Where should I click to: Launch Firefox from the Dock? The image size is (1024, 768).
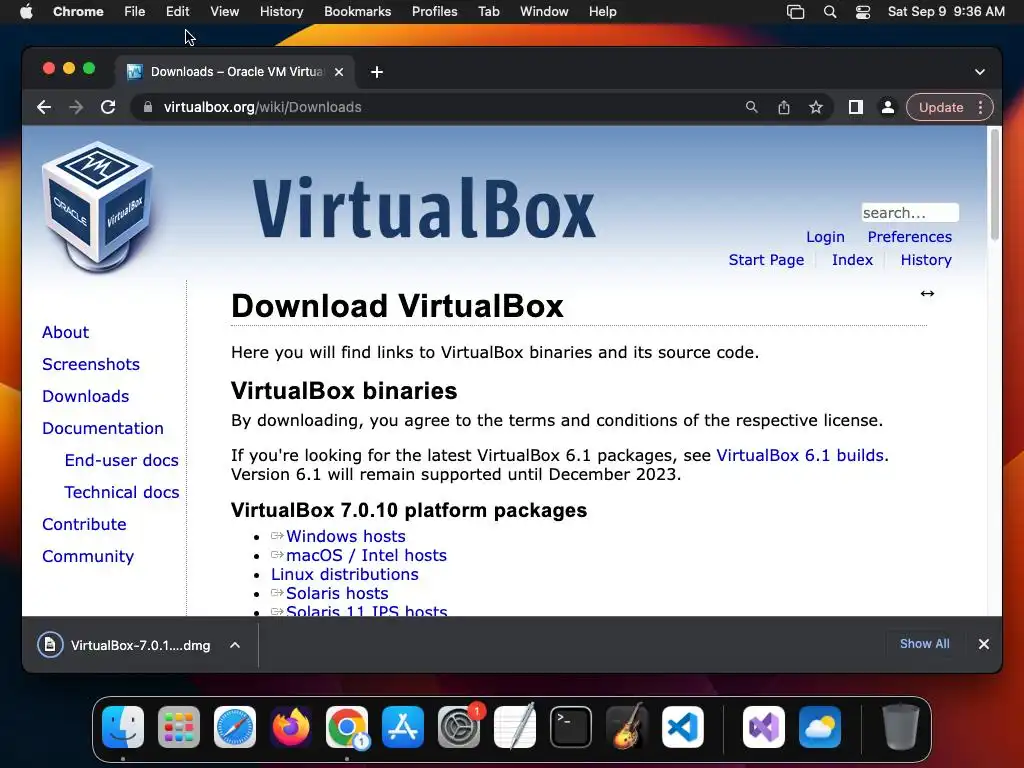coord(291,727)
